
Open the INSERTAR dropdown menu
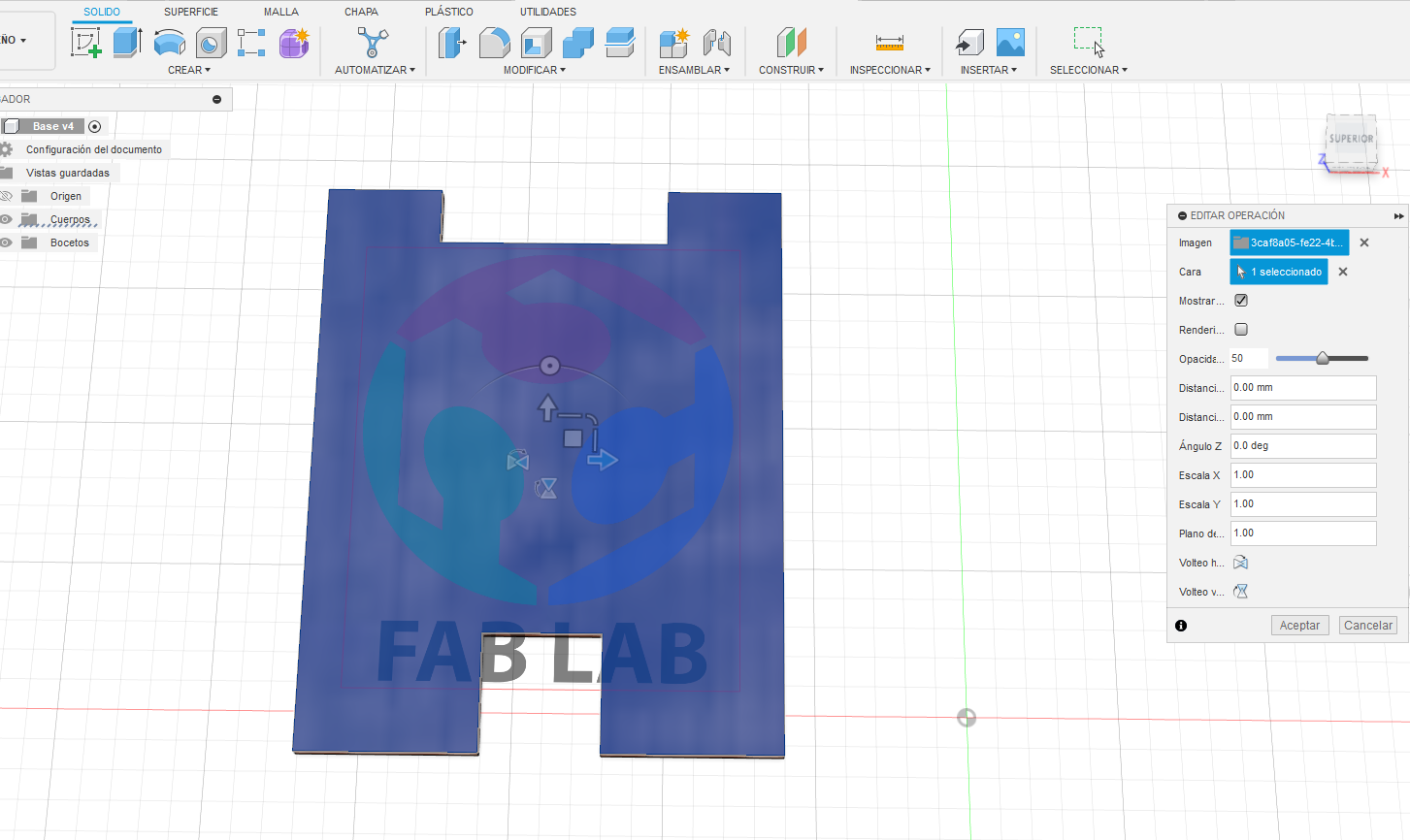[x=989, y=70]
